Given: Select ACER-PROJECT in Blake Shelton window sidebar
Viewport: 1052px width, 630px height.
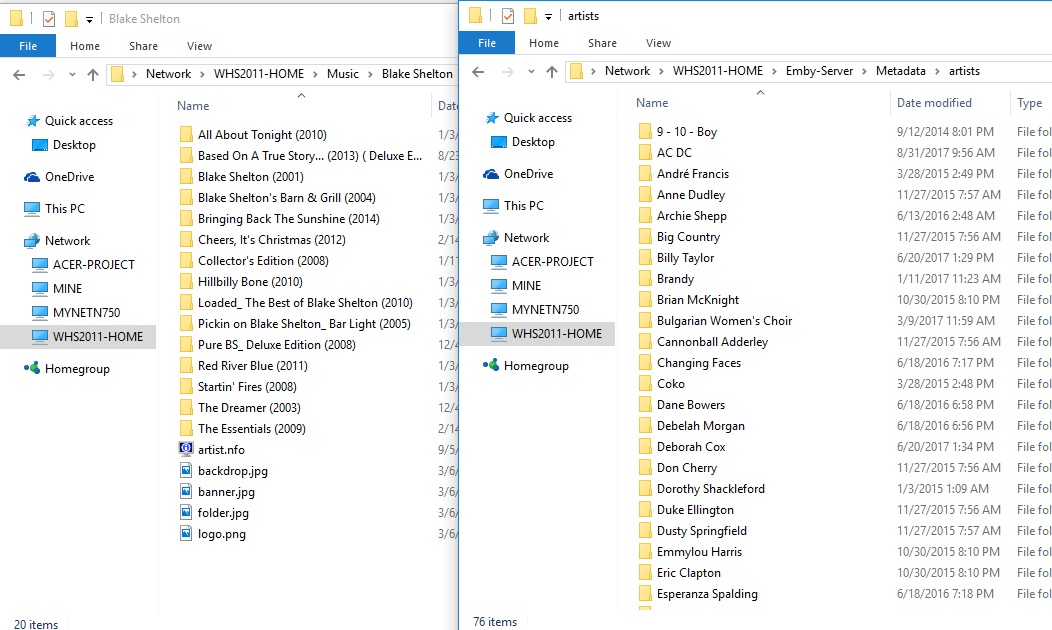Looking at the screenshot, I should tap(93, 265).
